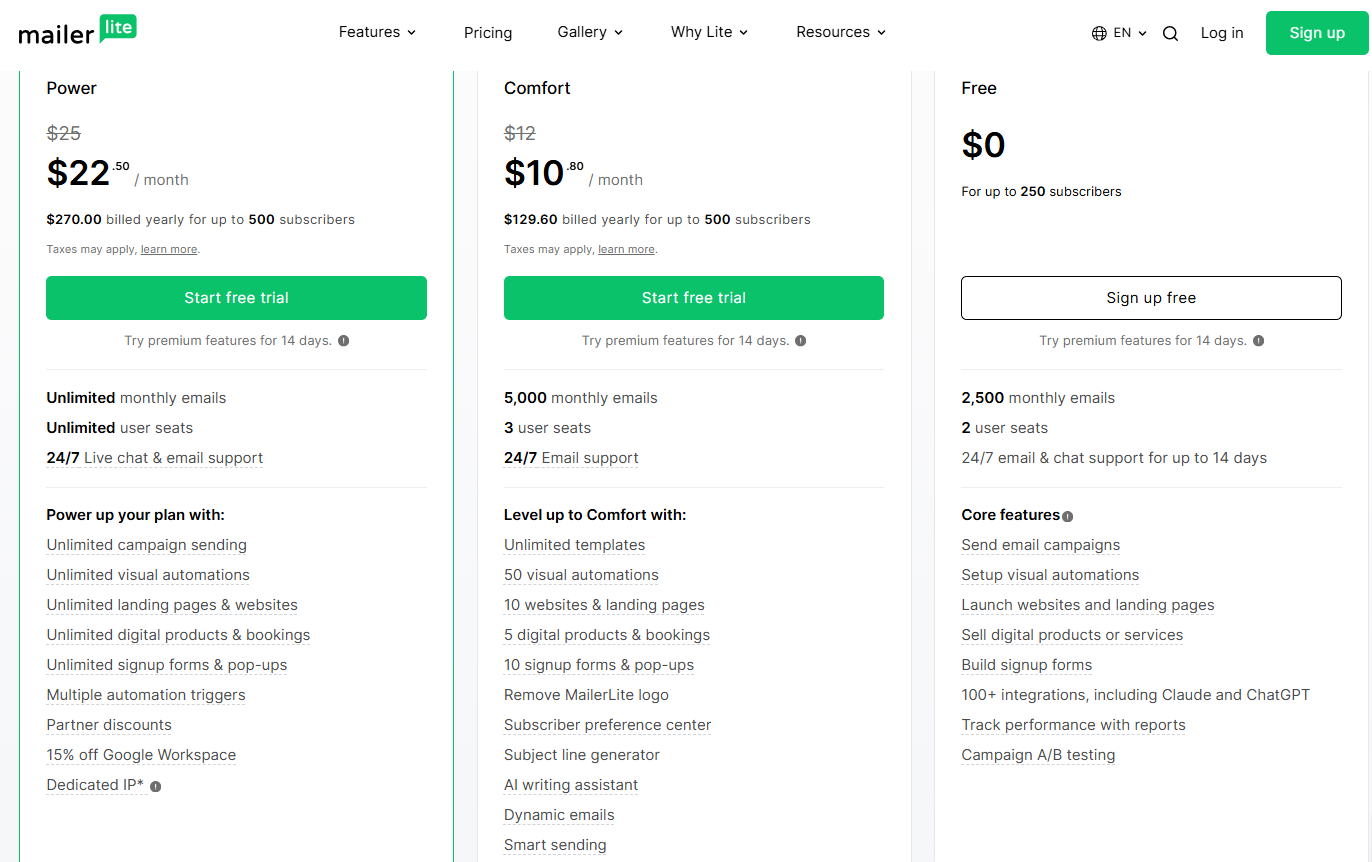Screen dimensions: 1372x862
Task: Click Sell digital products or services
Action: (x=1072, y=635)
